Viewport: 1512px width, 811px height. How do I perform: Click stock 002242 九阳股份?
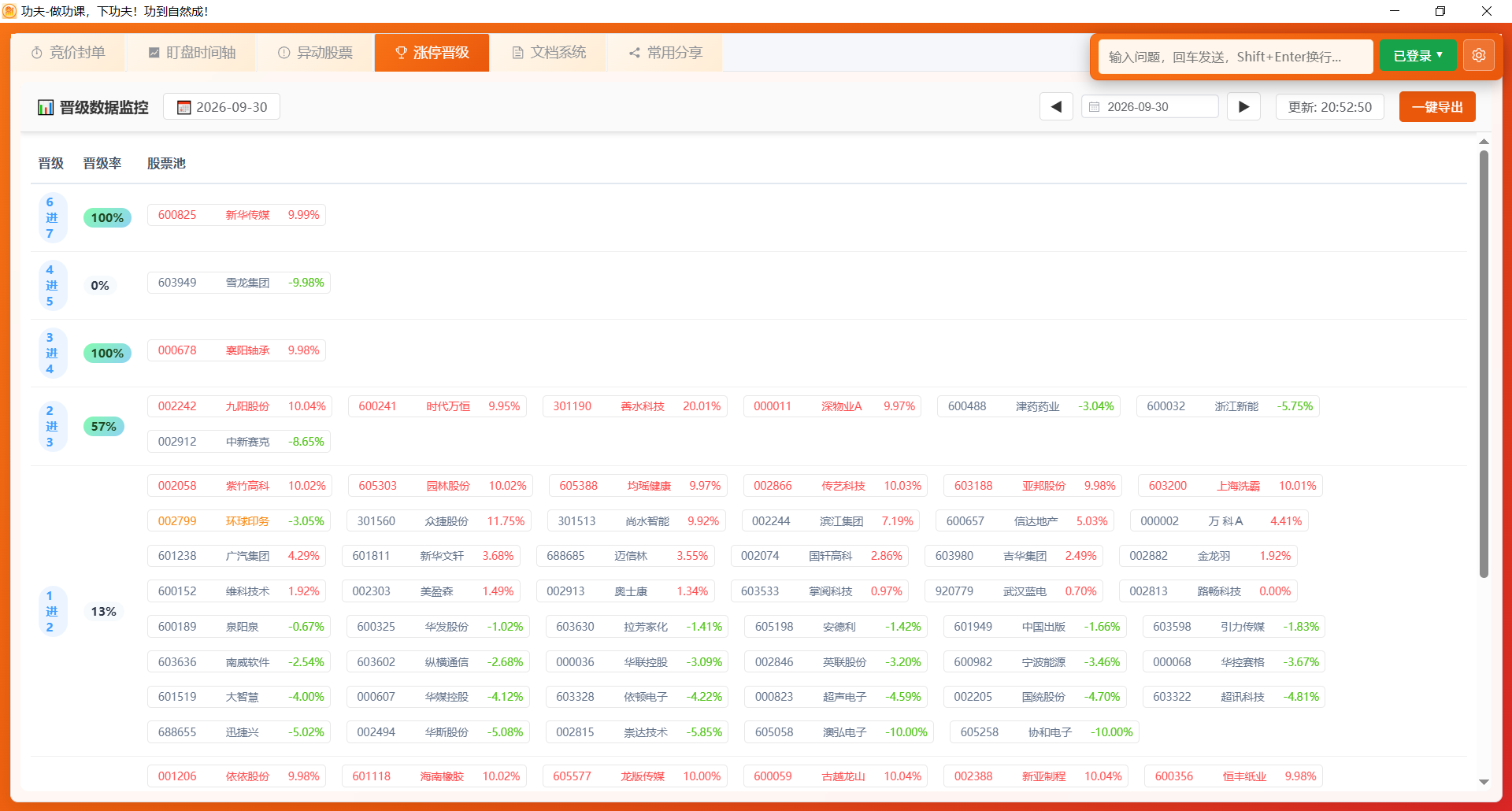coord(240,406)
